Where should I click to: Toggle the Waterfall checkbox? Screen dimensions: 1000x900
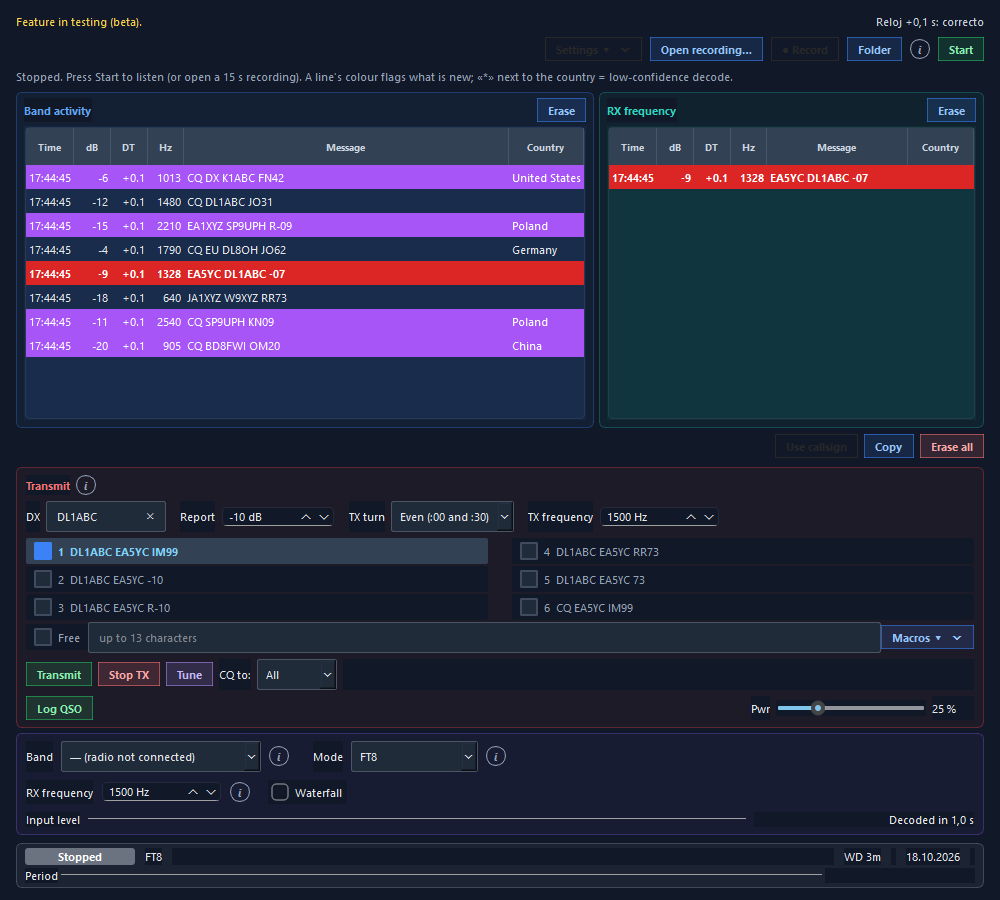coord(280,792)
